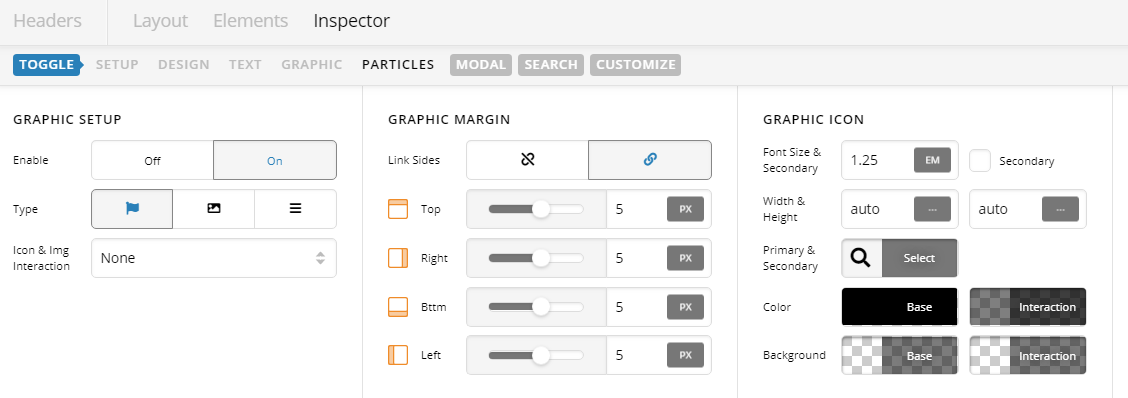The width and height of the screenshot is (1128, 398).
Task: Turn graphic Enable to Off
Action: (x=153, y=160)
